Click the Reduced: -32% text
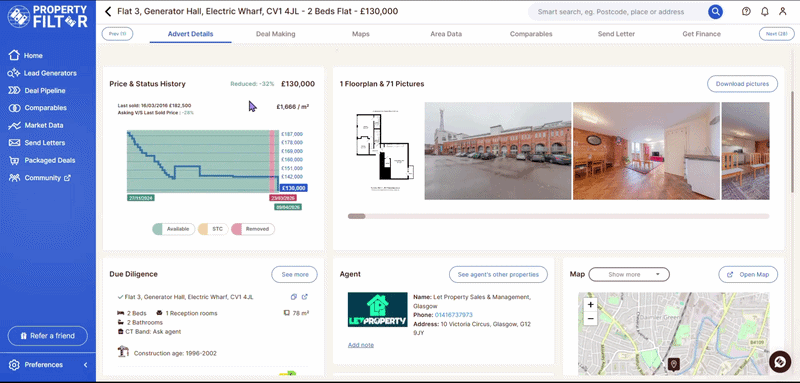 point(252,84)
